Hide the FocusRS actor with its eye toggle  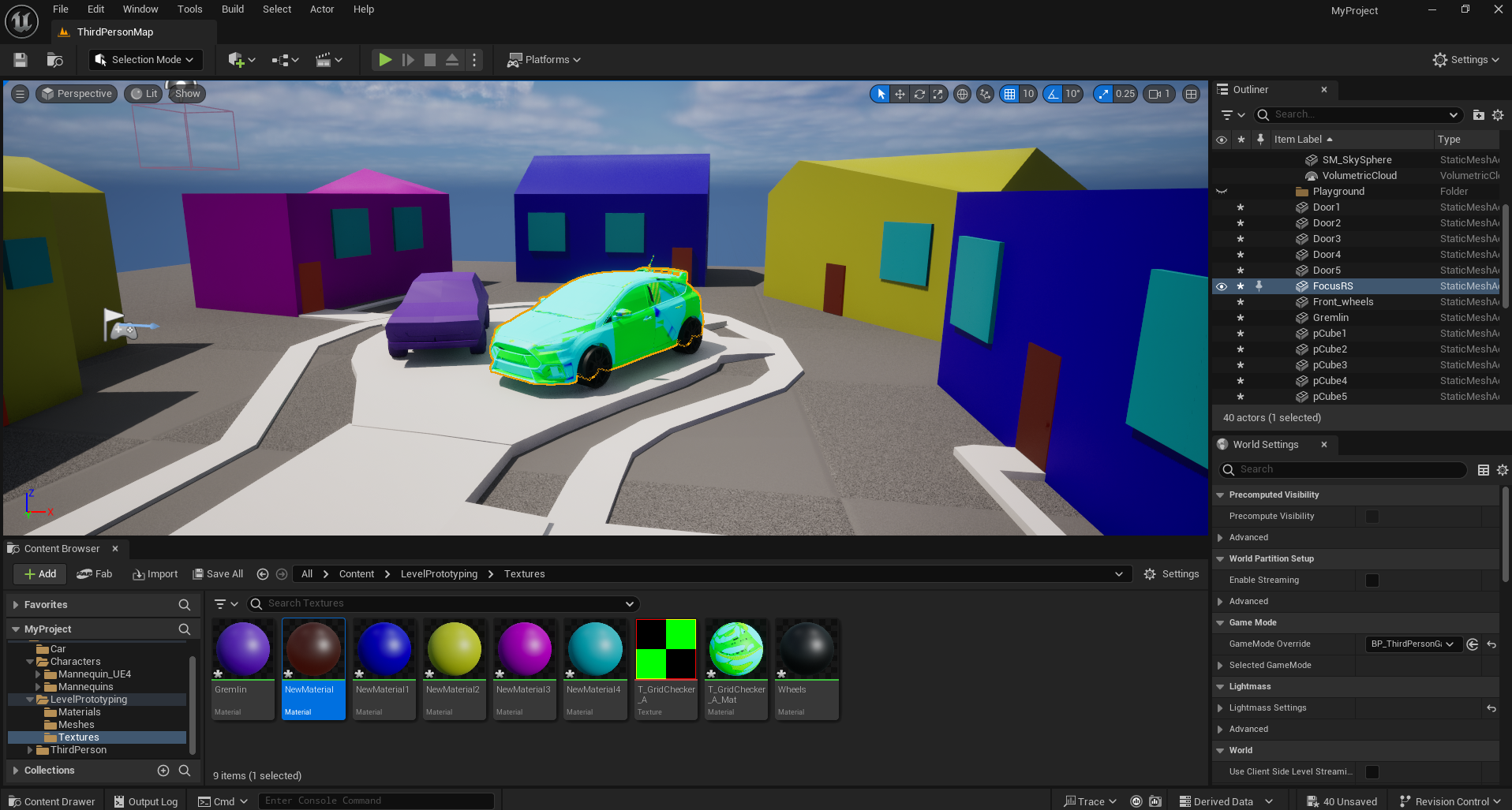coord(1222,286)
